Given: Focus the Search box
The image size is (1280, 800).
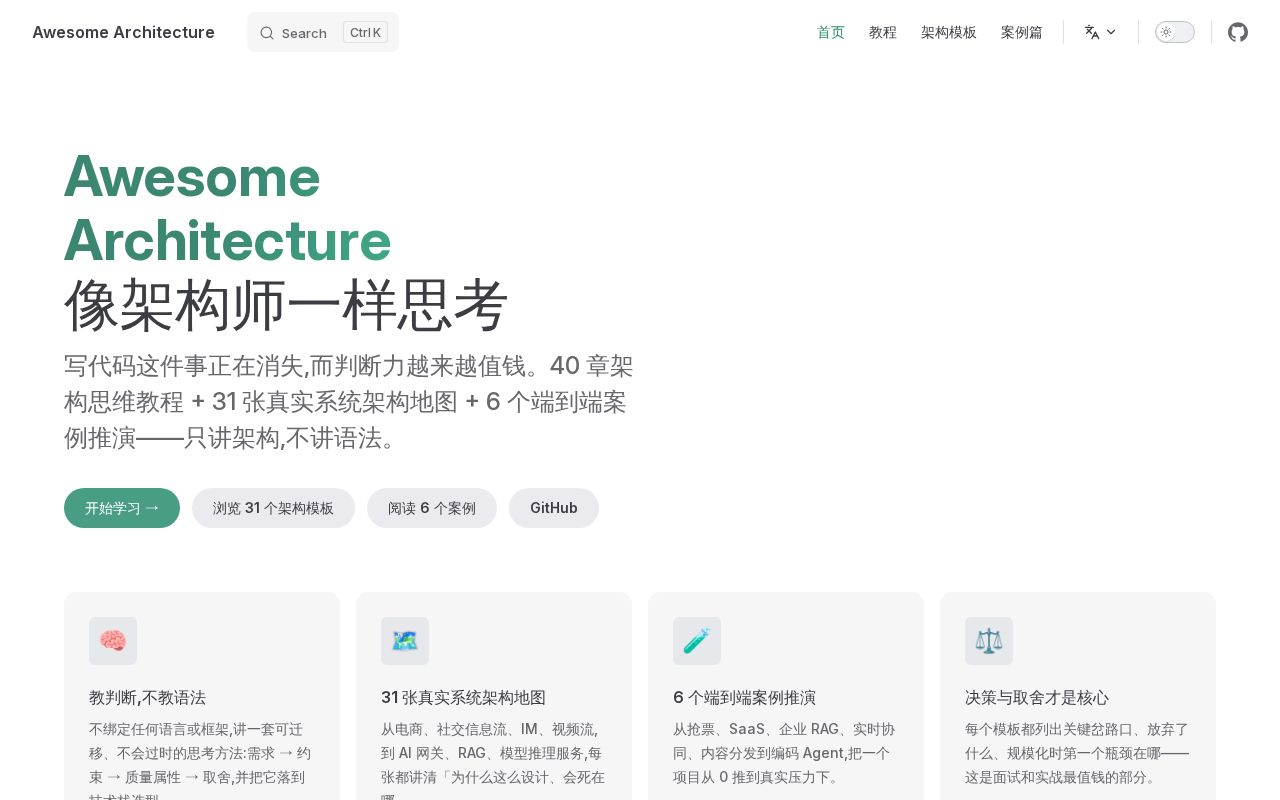Looking at the screenshot, I should click(x=323, y=32).
